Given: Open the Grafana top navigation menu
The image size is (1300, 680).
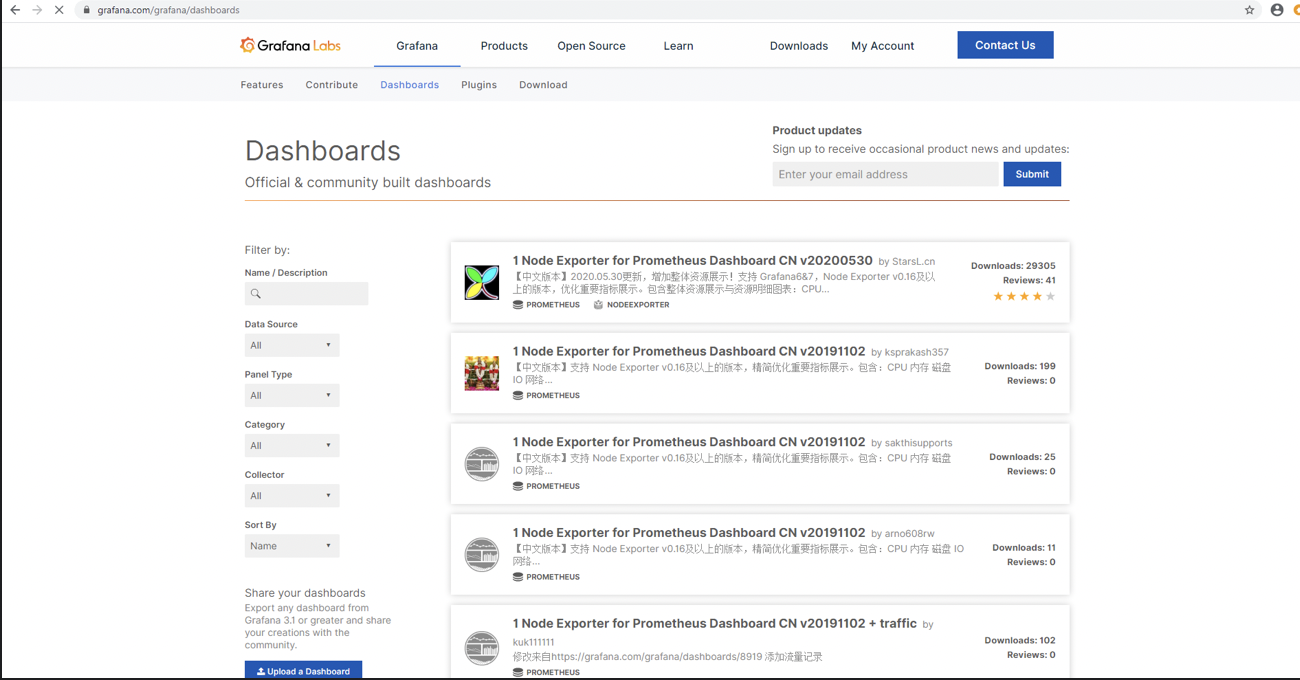Looking at the screenshot, I should click(417, 46).
